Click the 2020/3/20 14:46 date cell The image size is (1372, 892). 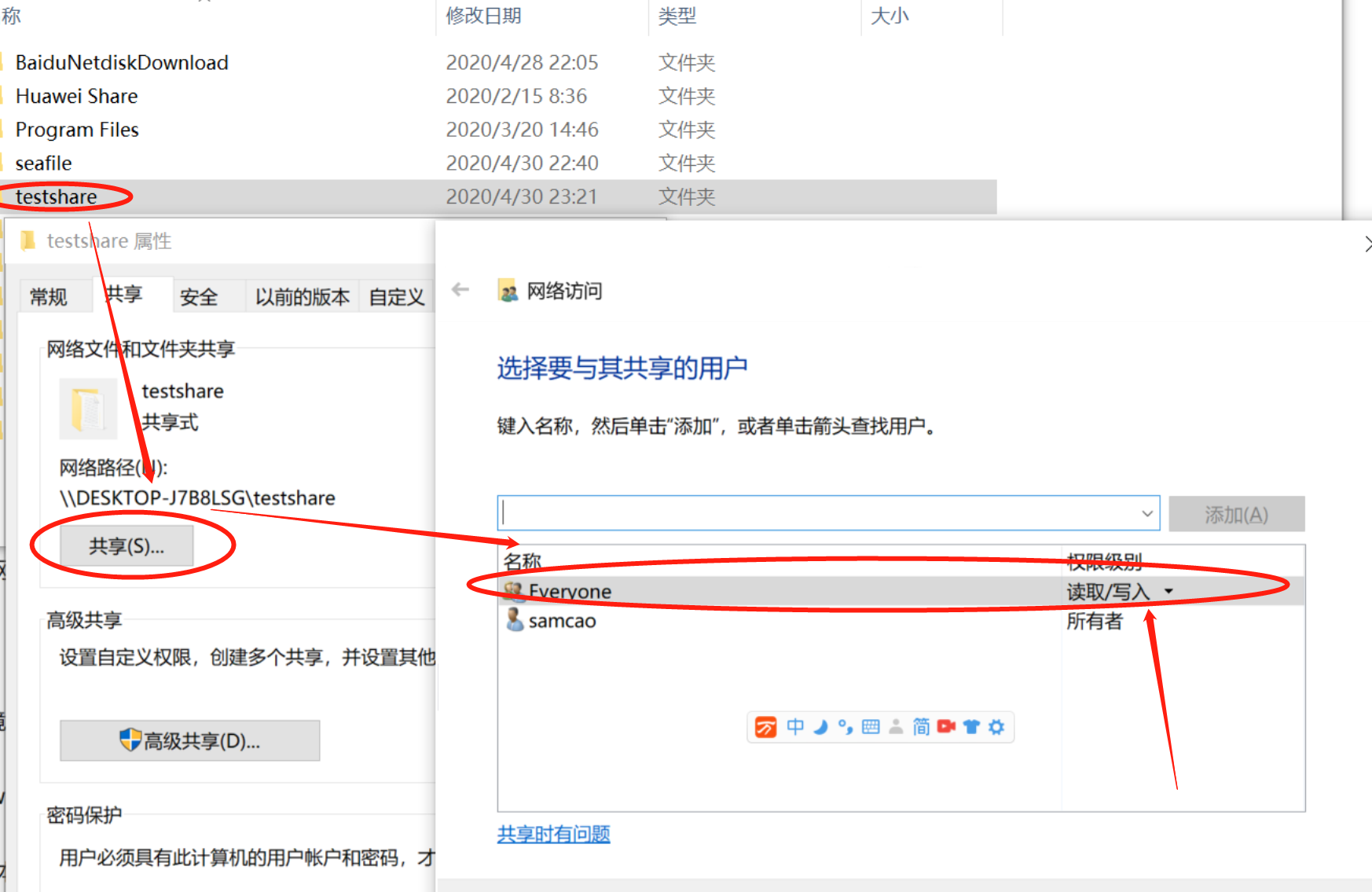point(522,130)
